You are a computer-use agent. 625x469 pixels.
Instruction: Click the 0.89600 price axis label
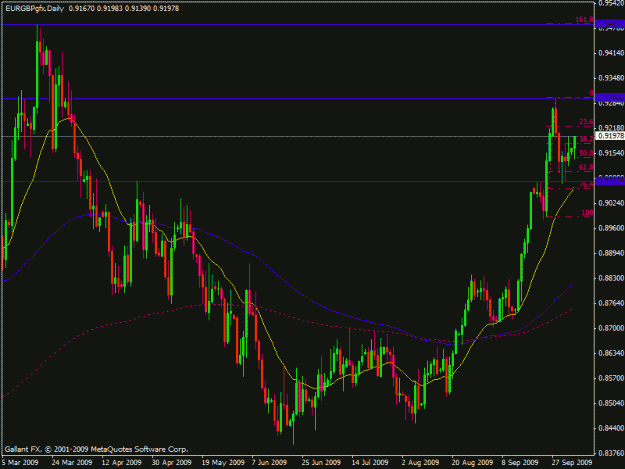coord(611,228)
